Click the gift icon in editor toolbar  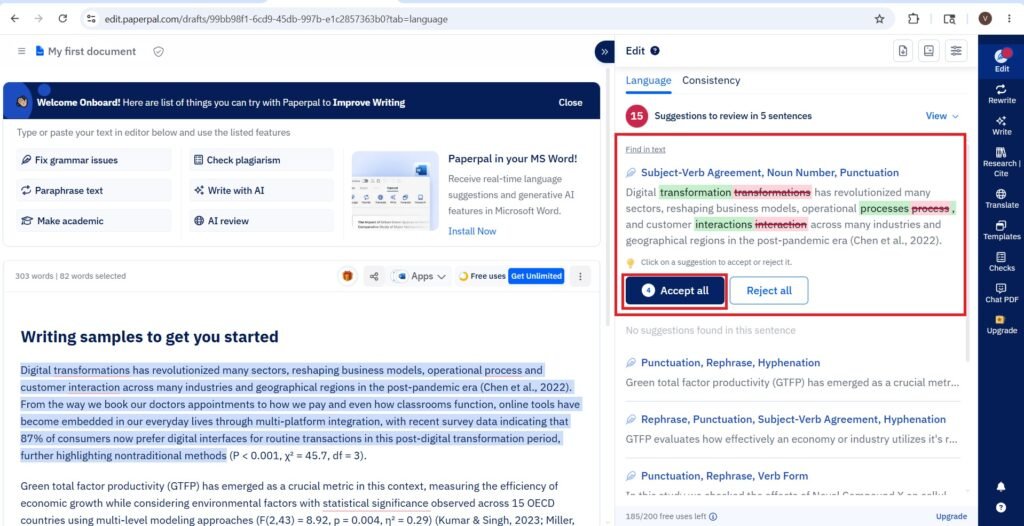[x=347, y=276]
